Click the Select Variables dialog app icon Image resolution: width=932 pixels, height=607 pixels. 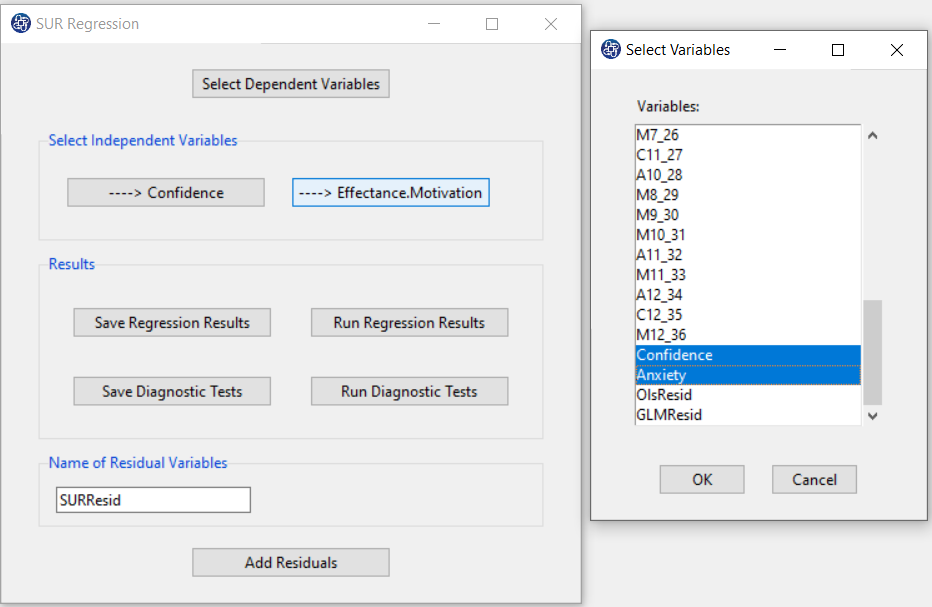point(610,49)
